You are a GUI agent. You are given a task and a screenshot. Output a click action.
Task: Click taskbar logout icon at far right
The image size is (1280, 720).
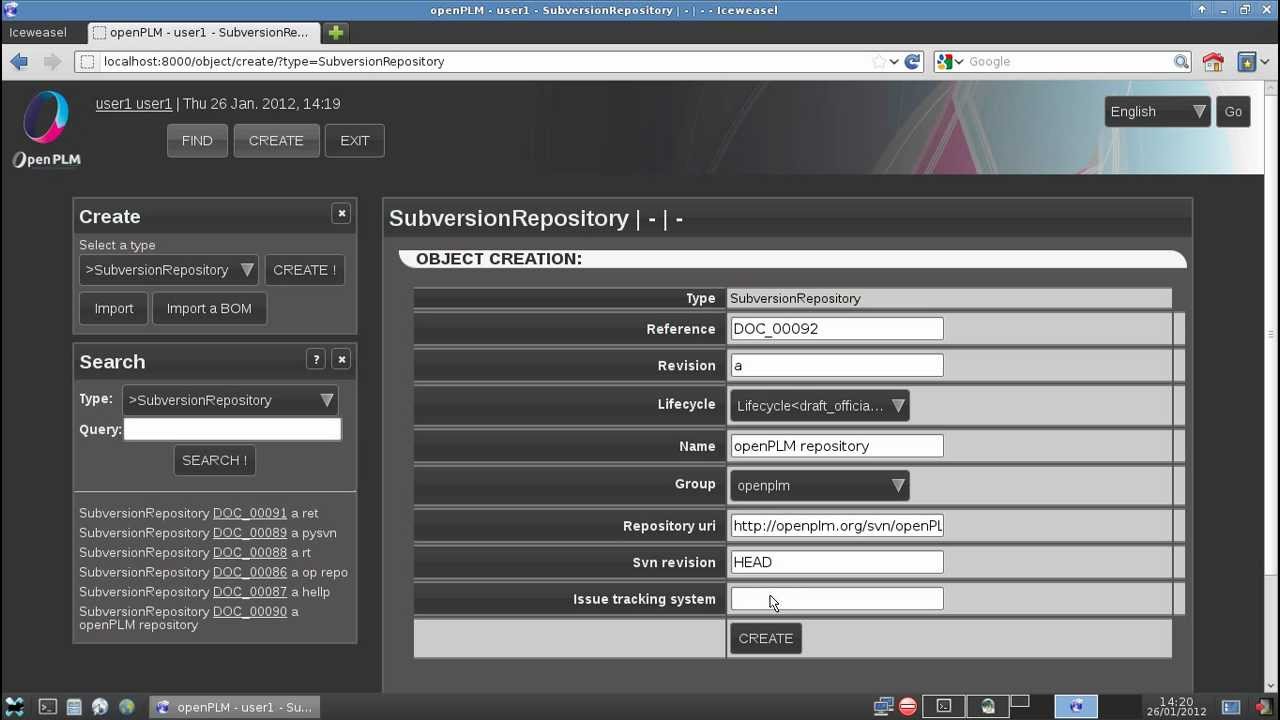tap(1264, 707)
